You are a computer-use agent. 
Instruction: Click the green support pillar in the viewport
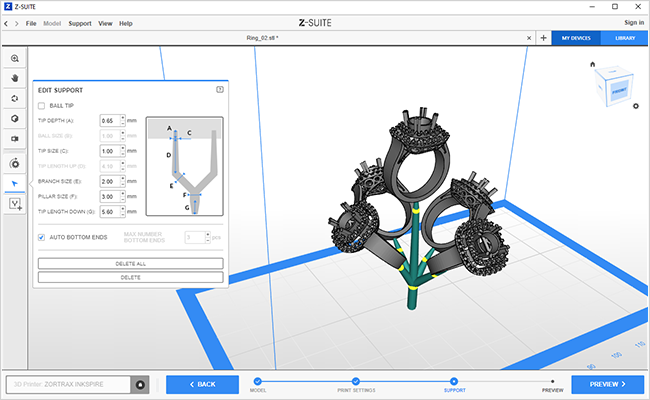click(x=412, y=297)
